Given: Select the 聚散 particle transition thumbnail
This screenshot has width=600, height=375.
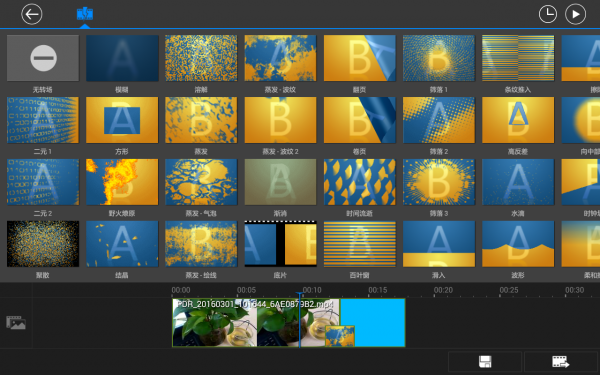Looking at the screenshot, I should (43, 244).
